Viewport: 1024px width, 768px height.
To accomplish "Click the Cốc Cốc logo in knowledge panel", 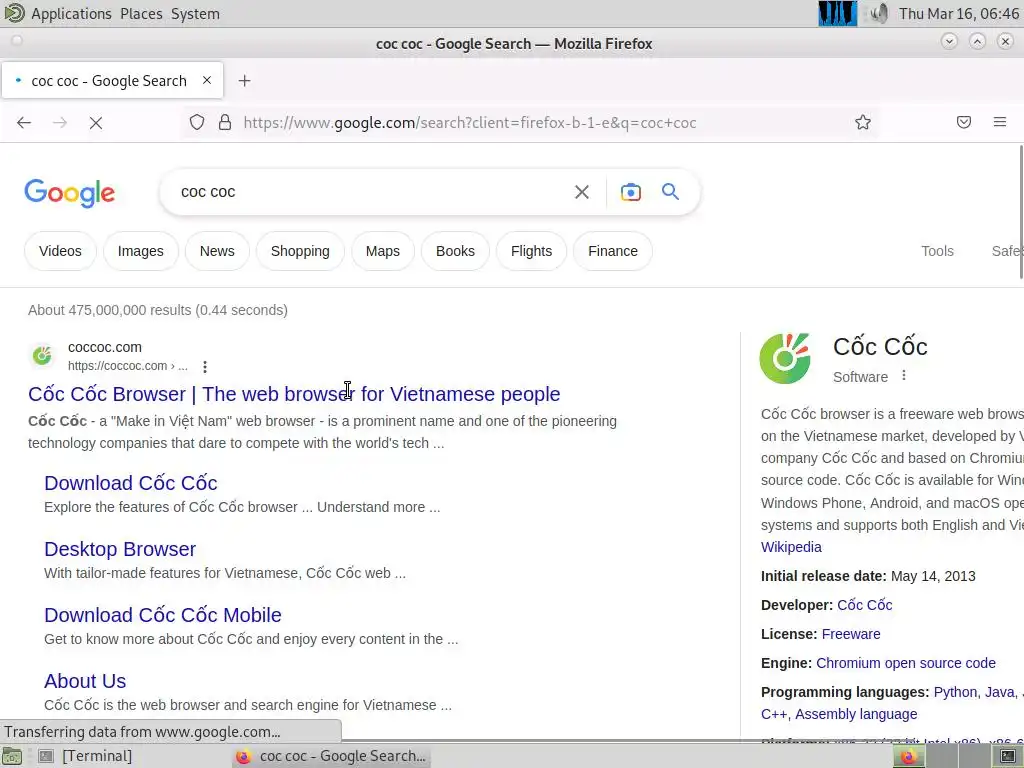I will point(786,358).
